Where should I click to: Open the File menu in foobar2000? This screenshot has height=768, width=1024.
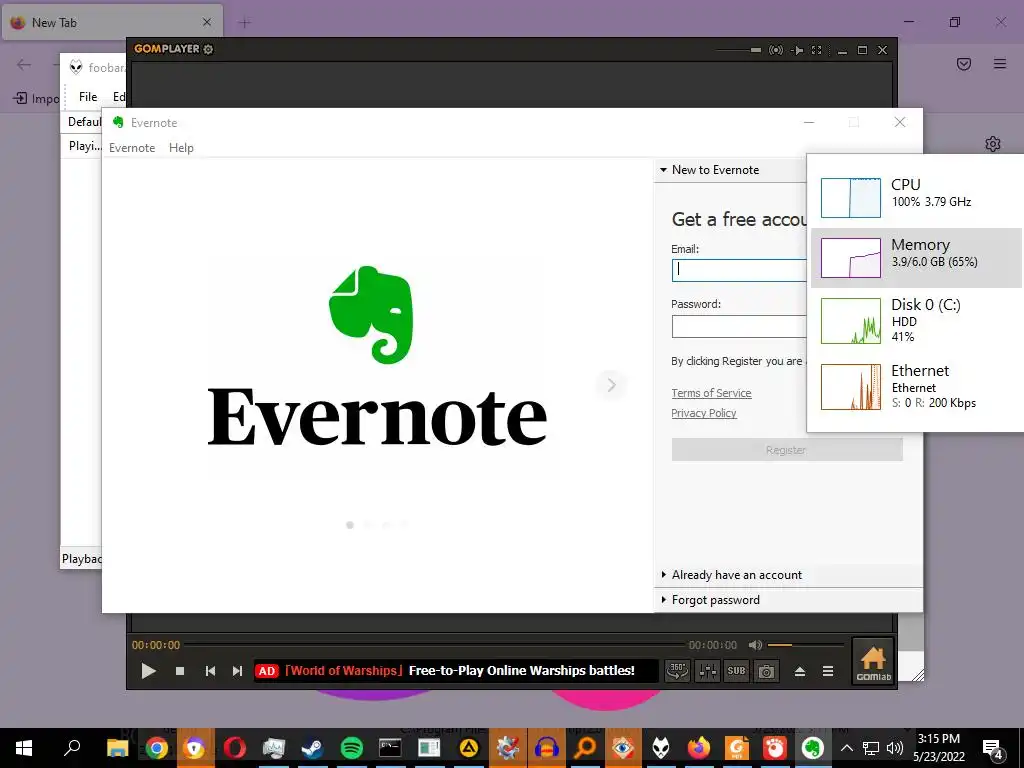pyautogui.click(x=88, y=97)
